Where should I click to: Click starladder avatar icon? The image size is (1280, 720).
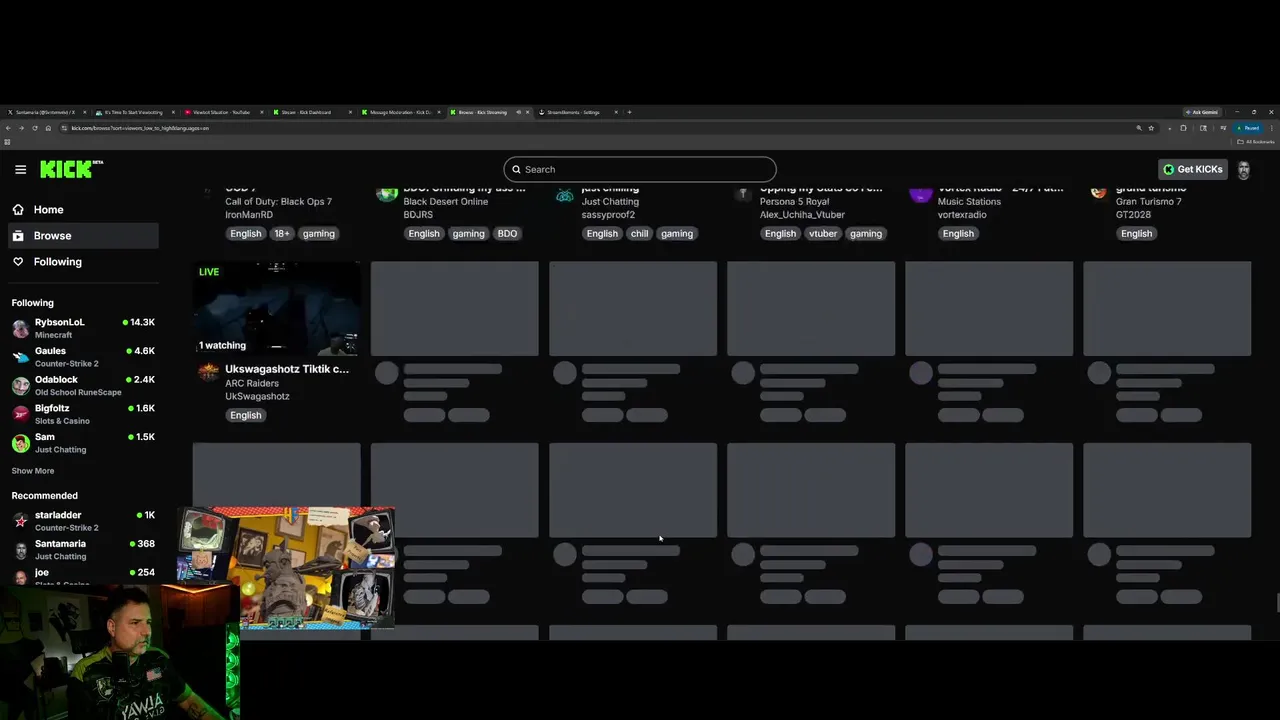tap(20, 521)
